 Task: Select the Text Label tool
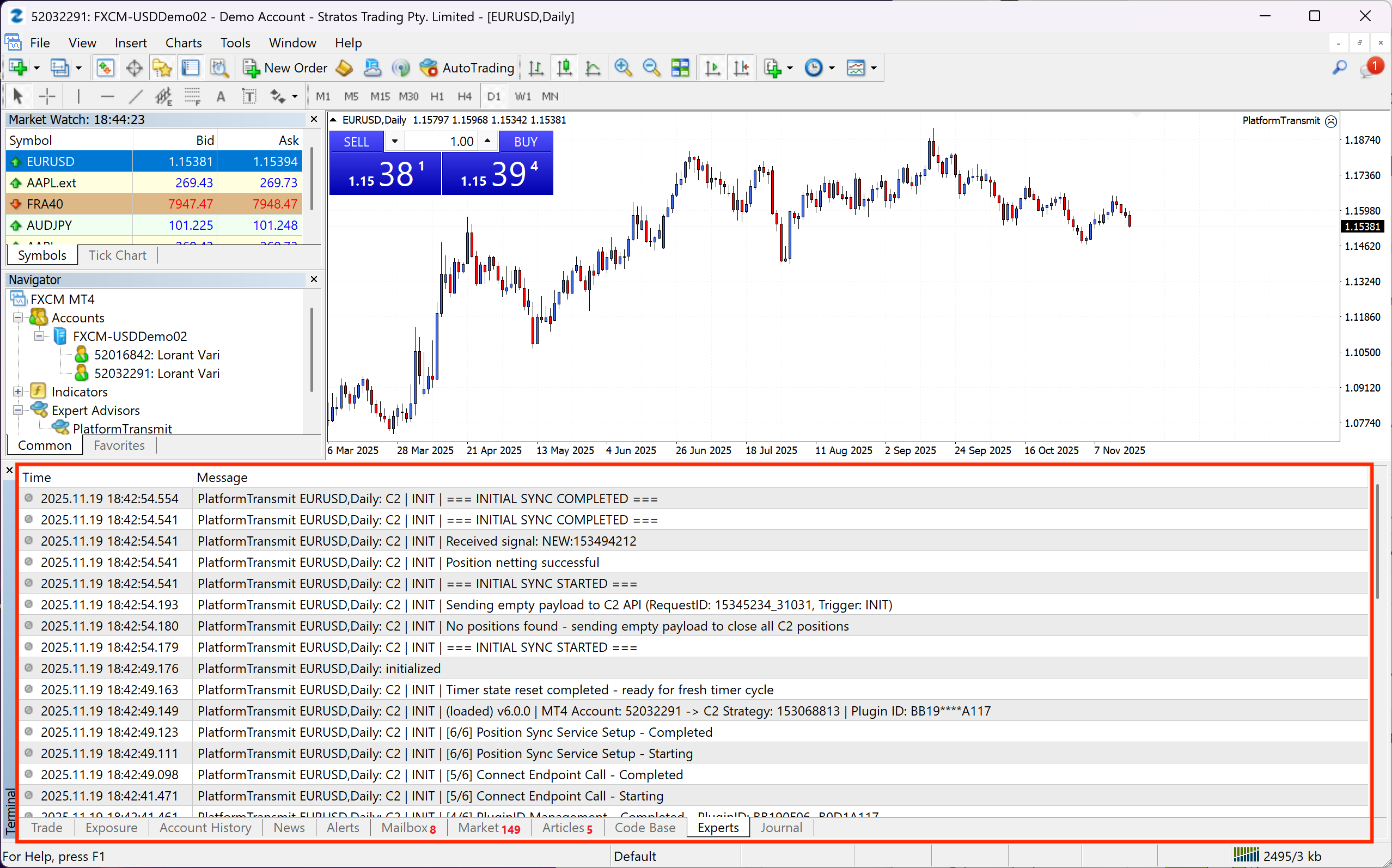click(x=249, y=96)
